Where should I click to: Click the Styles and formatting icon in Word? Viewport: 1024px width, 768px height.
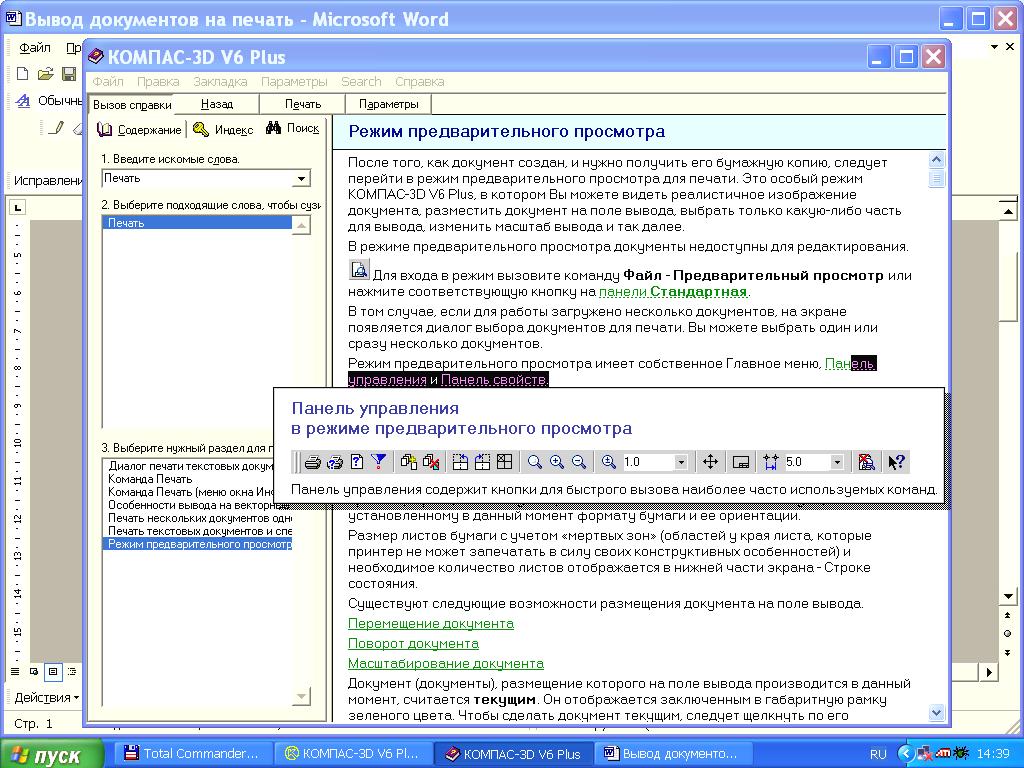(x=23, y=101)
